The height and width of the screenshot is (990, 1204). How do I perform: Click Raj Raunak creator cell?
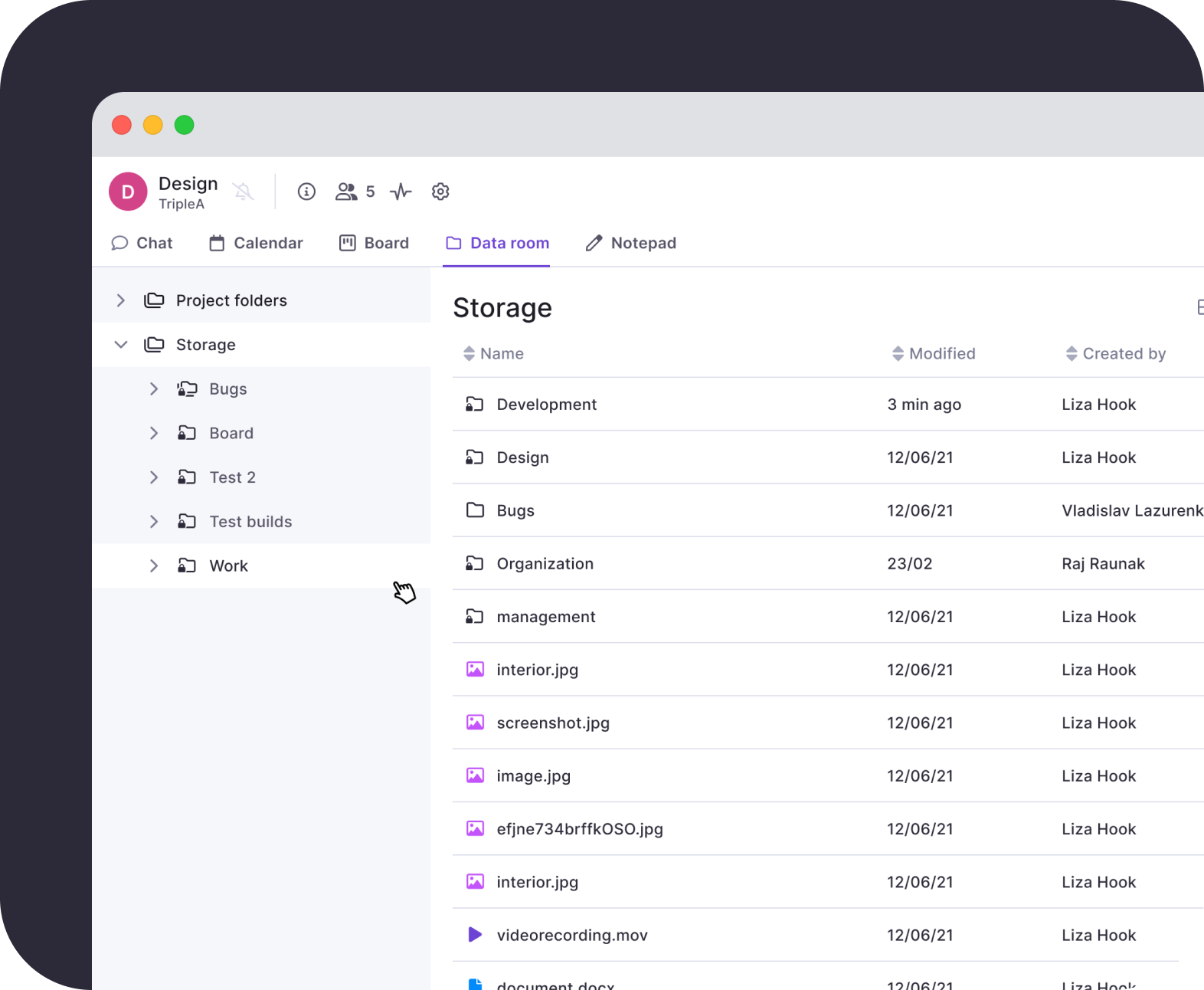[x=1103, y=563]
